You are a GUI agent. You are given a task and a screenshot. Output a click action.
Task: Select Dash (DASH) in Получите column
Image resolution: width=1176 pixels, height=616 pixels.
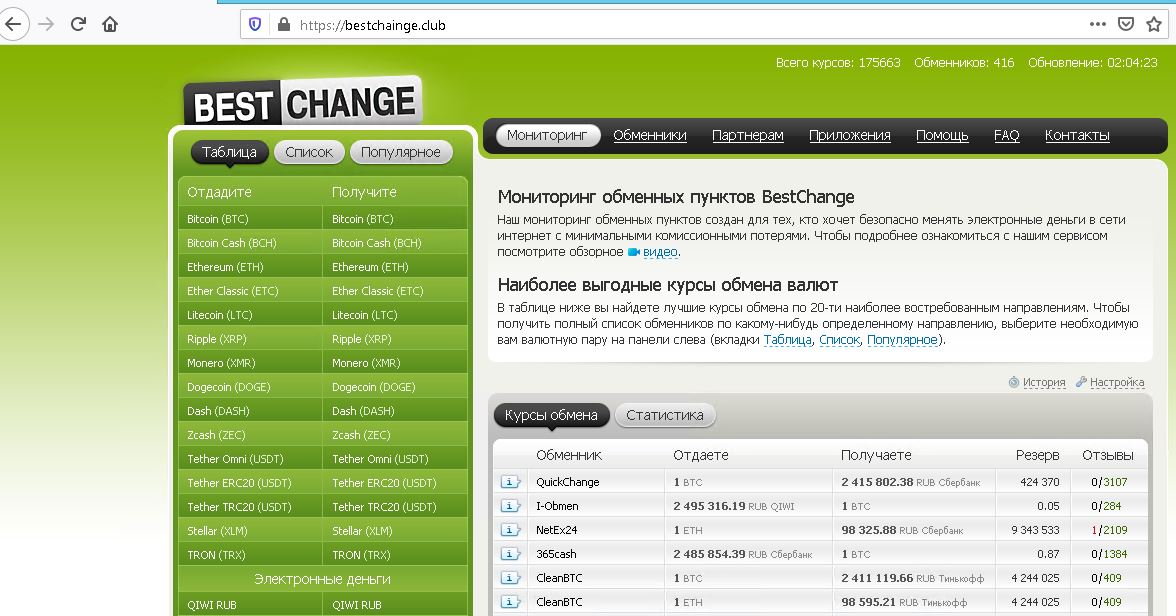pos(395,411)
